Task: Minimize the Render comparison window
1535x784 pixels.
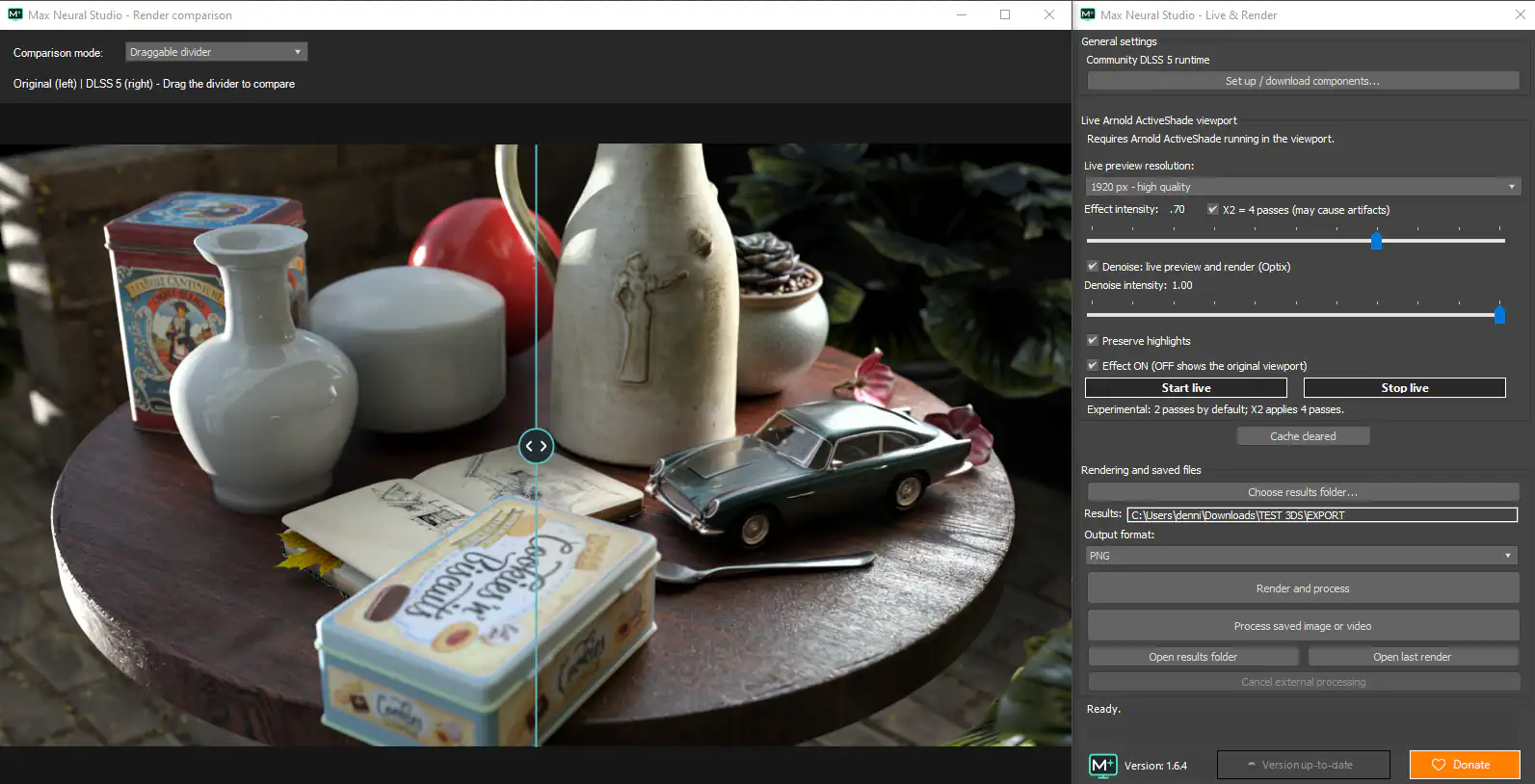Action: [x=961, y=14]
